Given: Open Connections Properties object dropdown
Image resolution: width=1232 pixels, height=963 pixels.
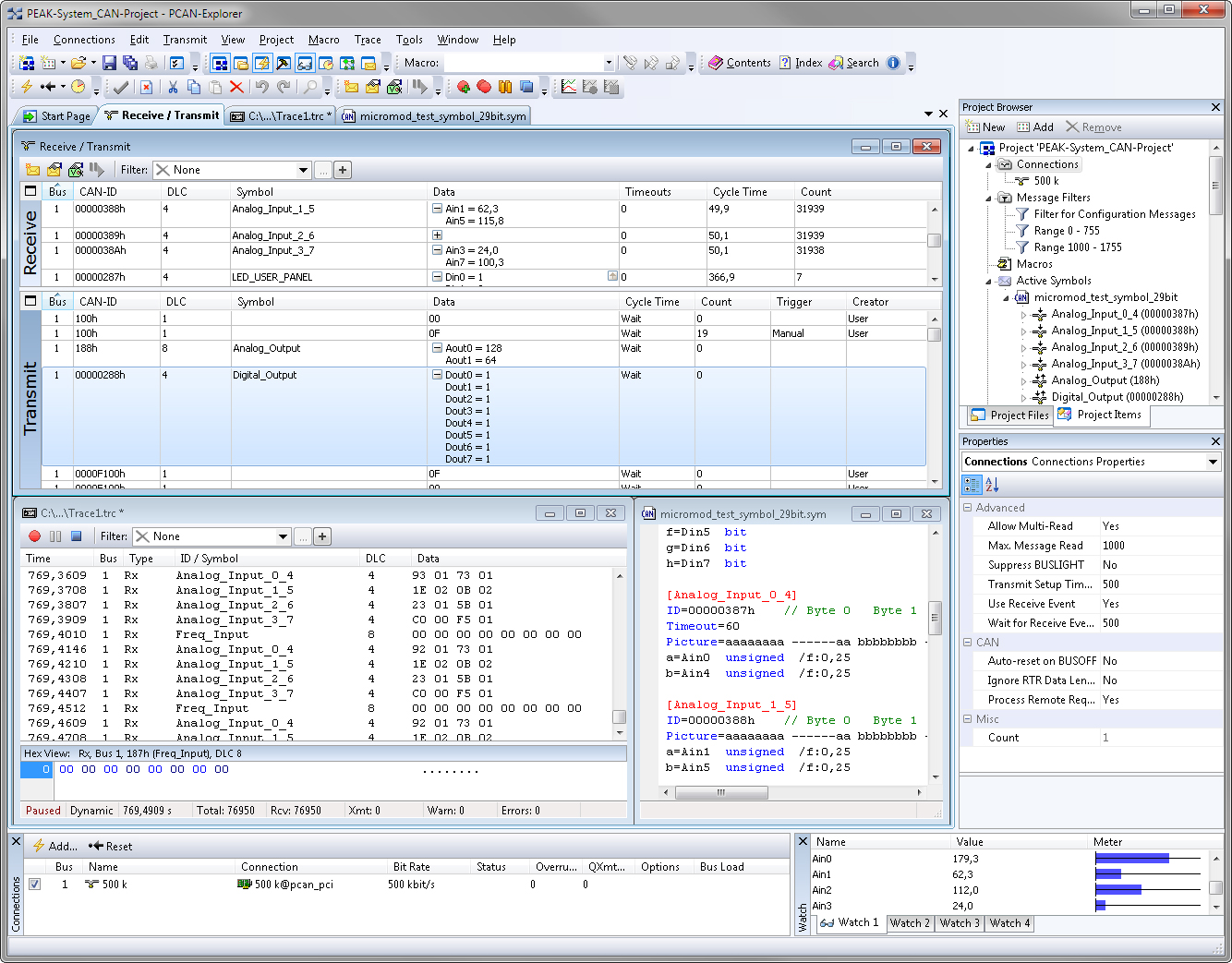Looking at the screenshot, I should [1213, 462].
